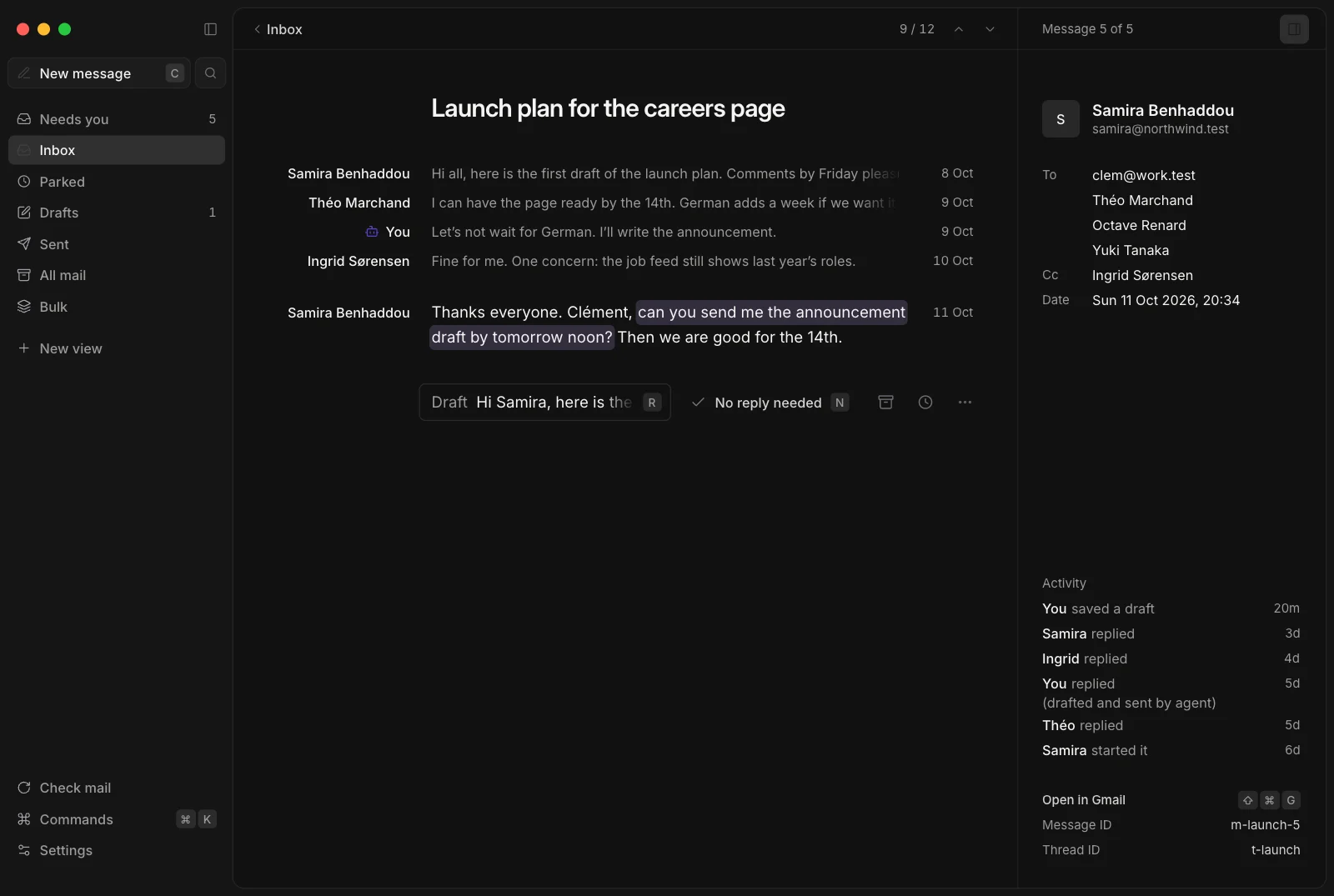The width and height of the screenshot is (1334, 896).
Task: Snooze the thread with the clock icon
Action: 925,403
